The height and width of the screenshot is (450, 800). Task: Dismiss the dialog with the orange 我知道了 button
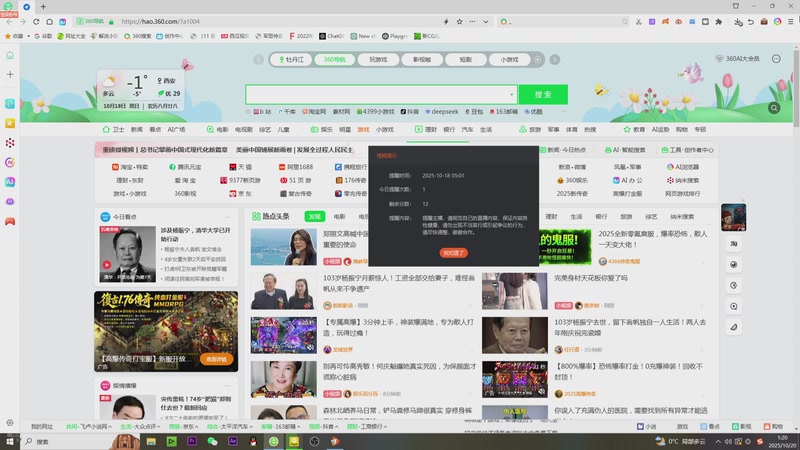click(454, 253)
